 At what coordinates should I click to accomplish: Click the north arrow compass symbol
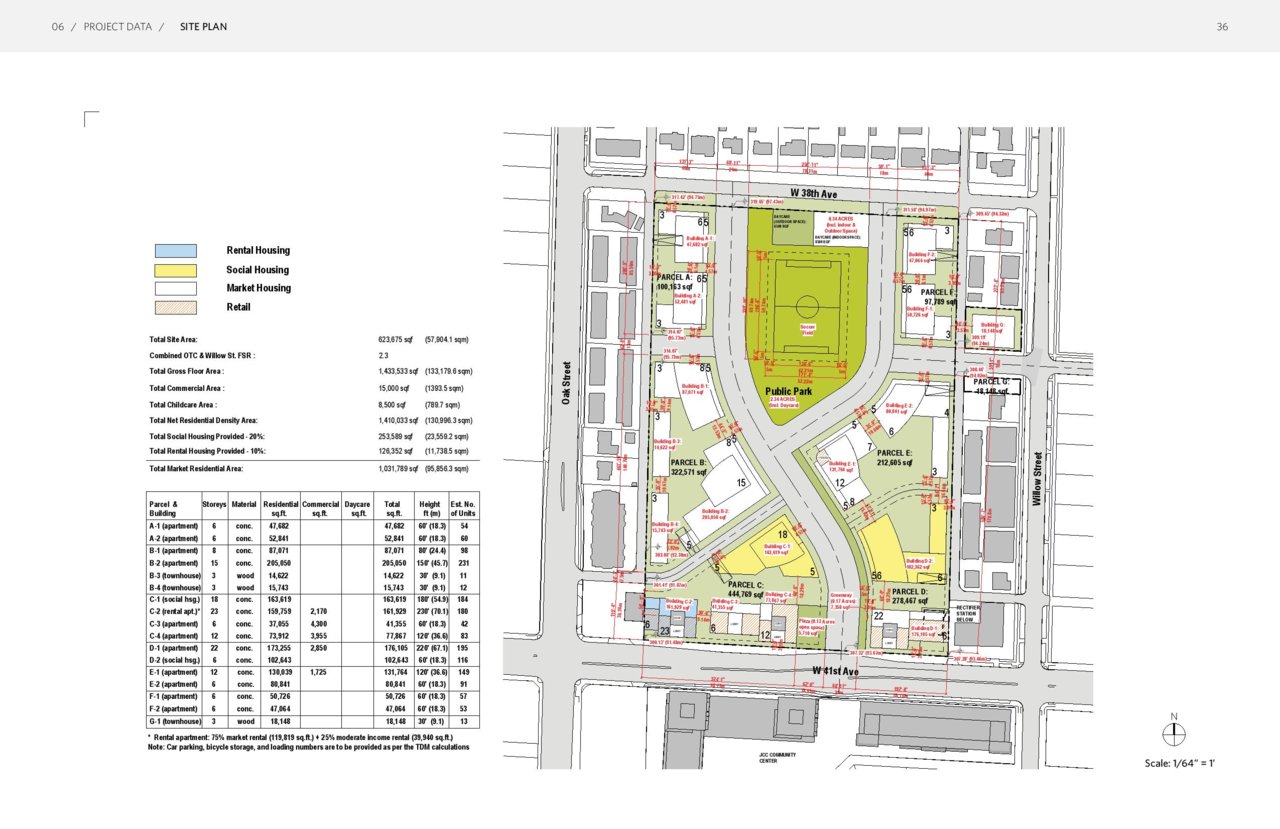coord(1174,733)
